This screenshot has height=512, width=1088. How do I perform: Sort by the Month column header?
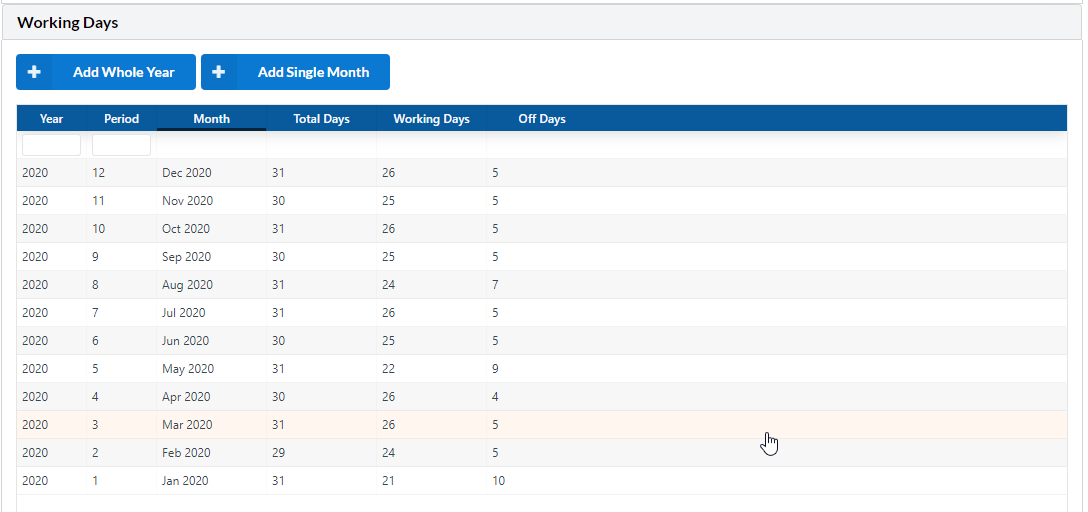coord(212,119)
